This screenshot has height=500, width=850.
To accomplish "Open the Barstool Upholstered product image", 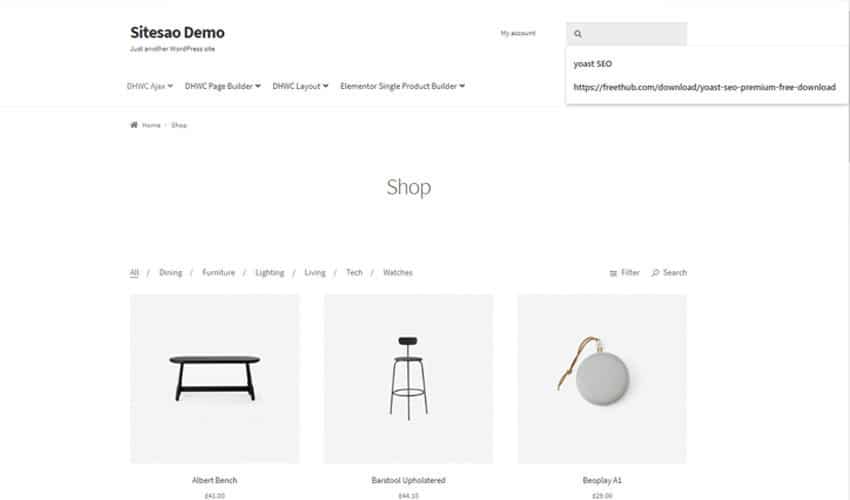I will coord(408,379).
